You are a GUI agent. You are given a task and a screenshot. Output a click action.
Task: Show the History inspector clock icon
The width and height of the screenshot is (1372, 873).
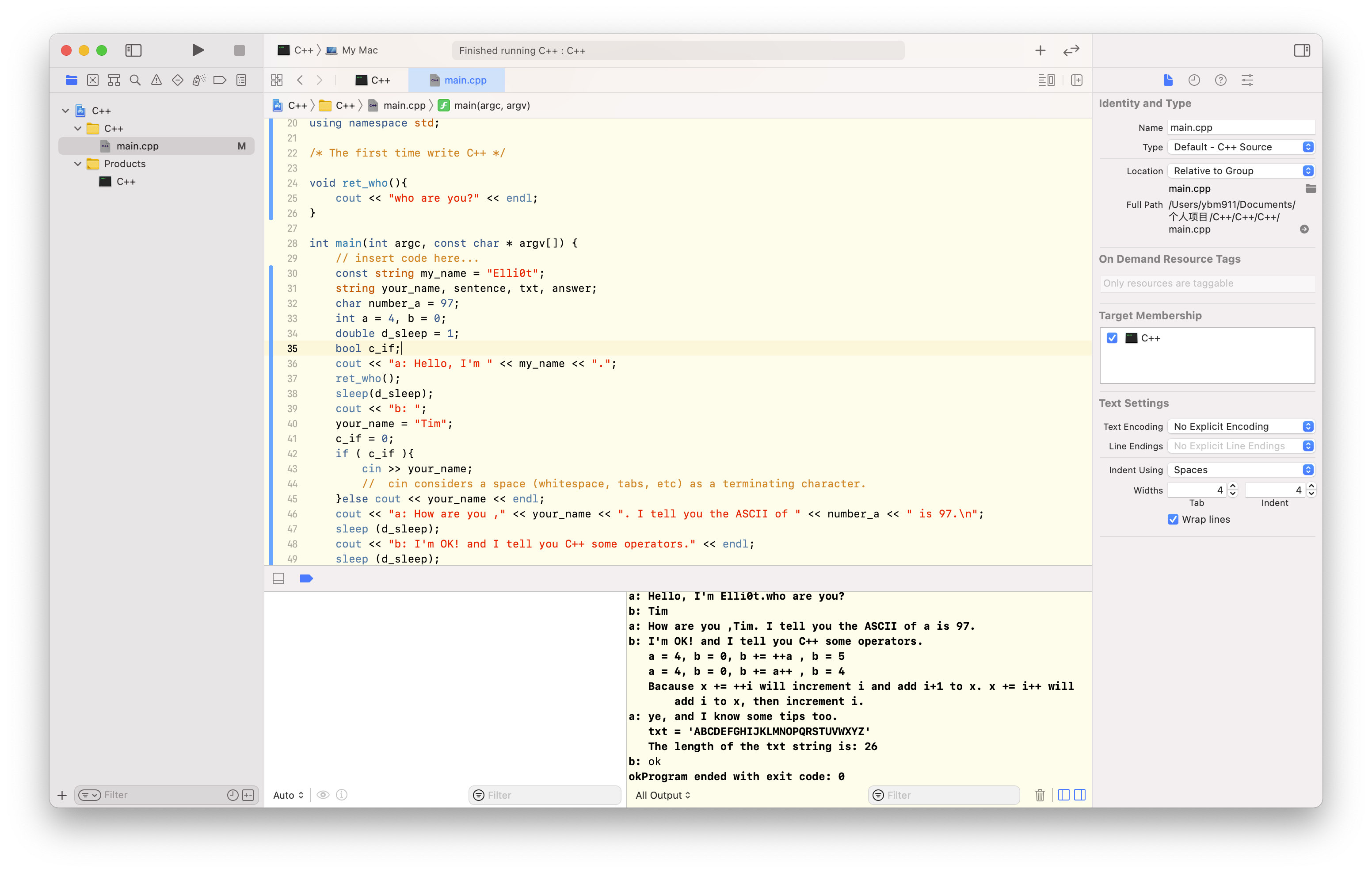pyautogui.click(x=1194, y=80)
